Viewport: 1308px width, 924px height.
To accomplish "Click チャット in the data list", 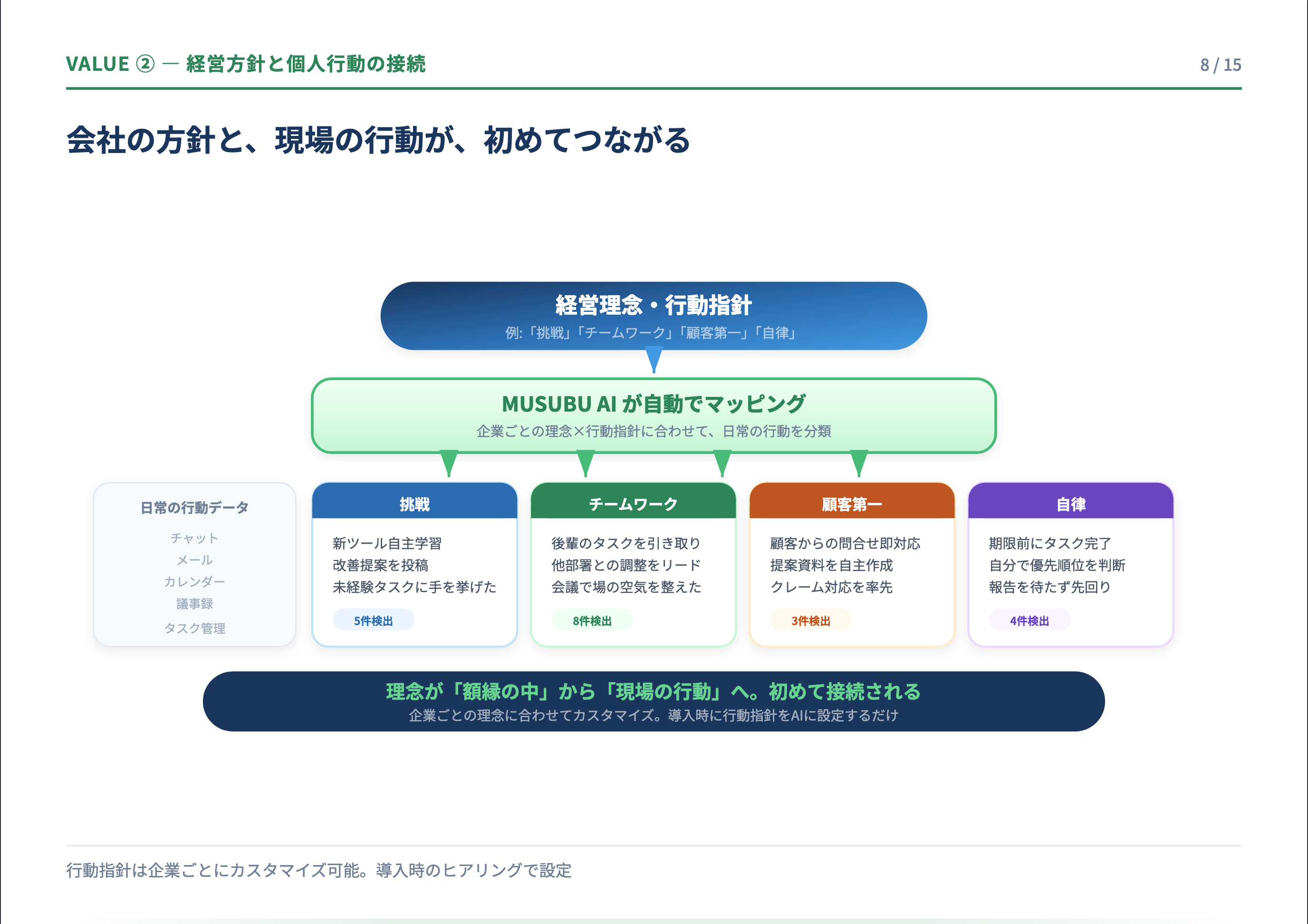I will (195, 538).
